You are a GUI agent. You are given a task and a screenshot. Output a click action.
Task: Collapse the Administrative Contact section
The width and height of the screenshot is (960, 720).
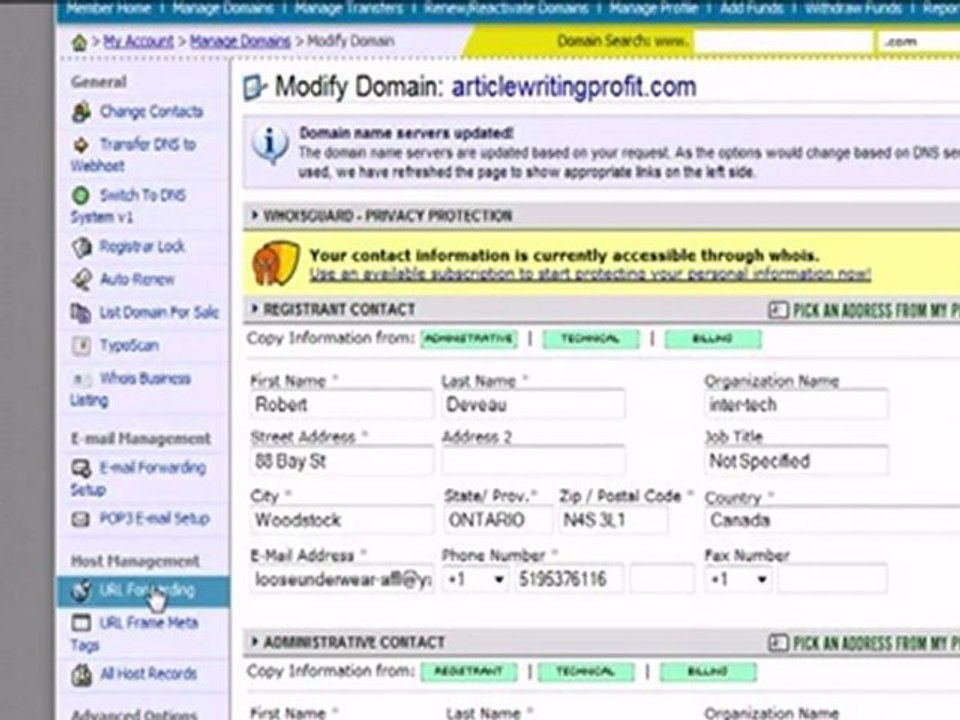point(255,642)
